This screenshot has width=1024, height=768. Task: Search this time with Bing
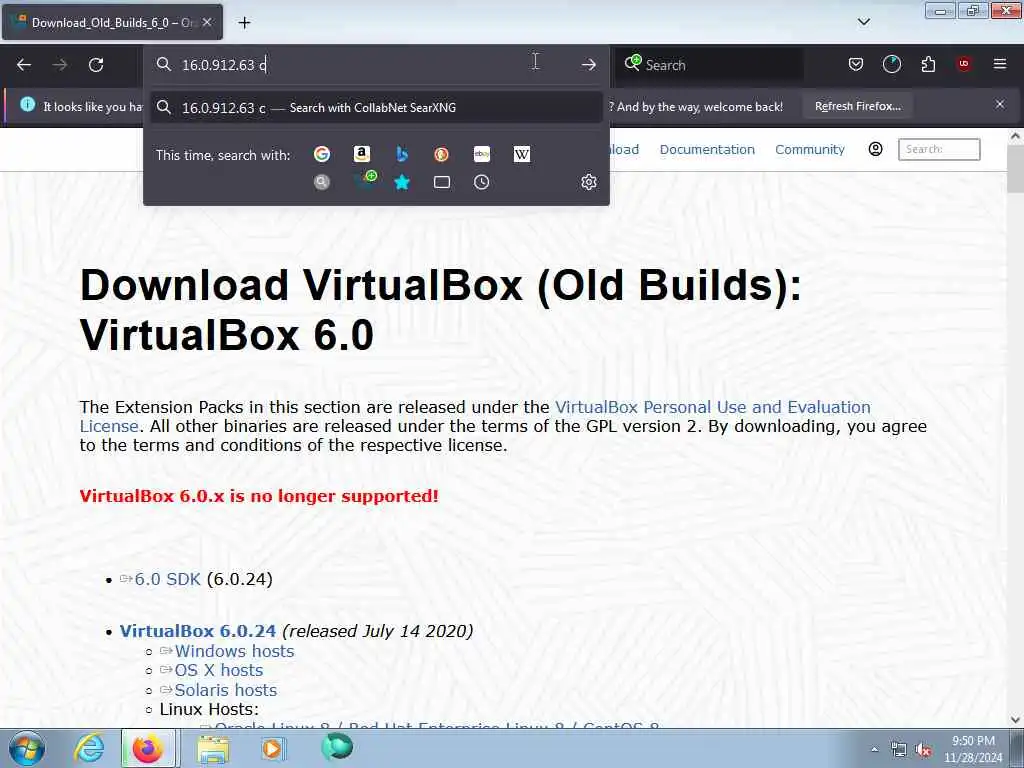pyautogui.click(x=402, y=154)
